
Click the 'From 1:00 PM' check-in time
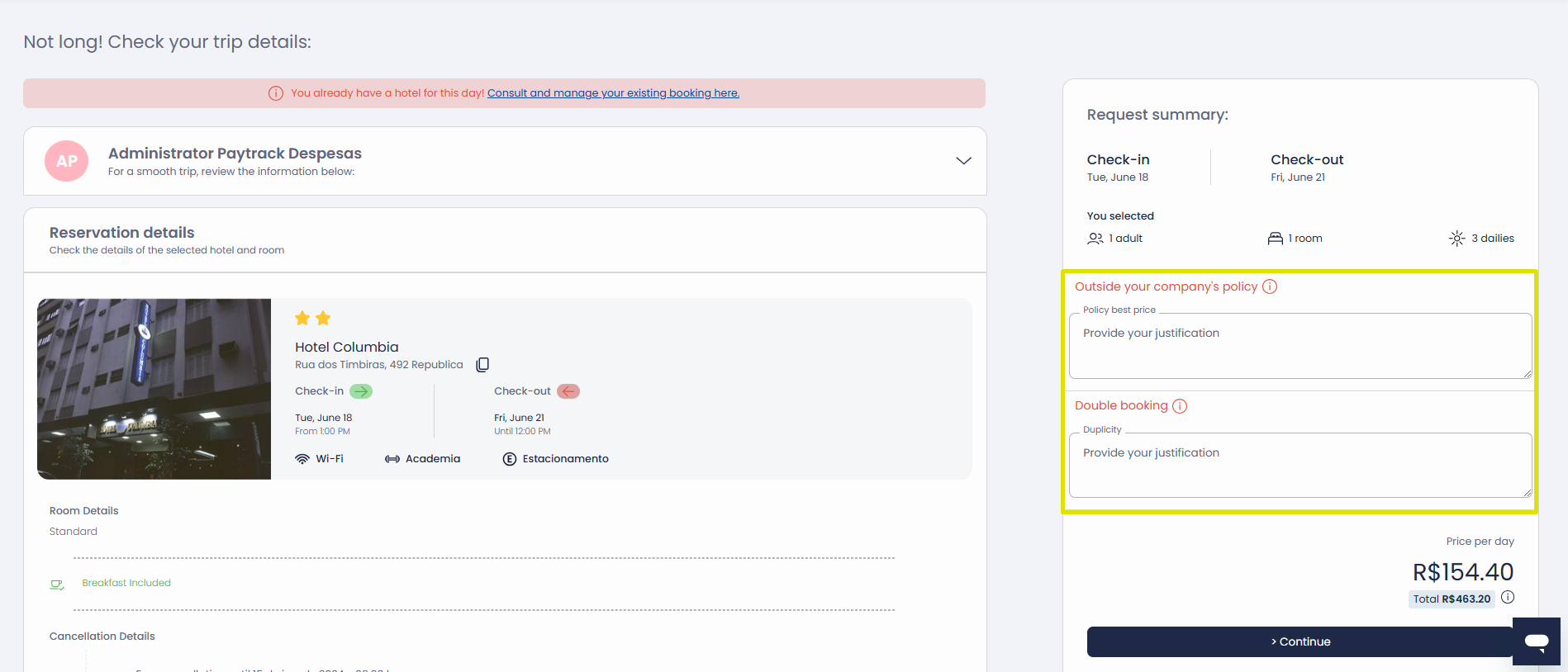pos(322,432)
